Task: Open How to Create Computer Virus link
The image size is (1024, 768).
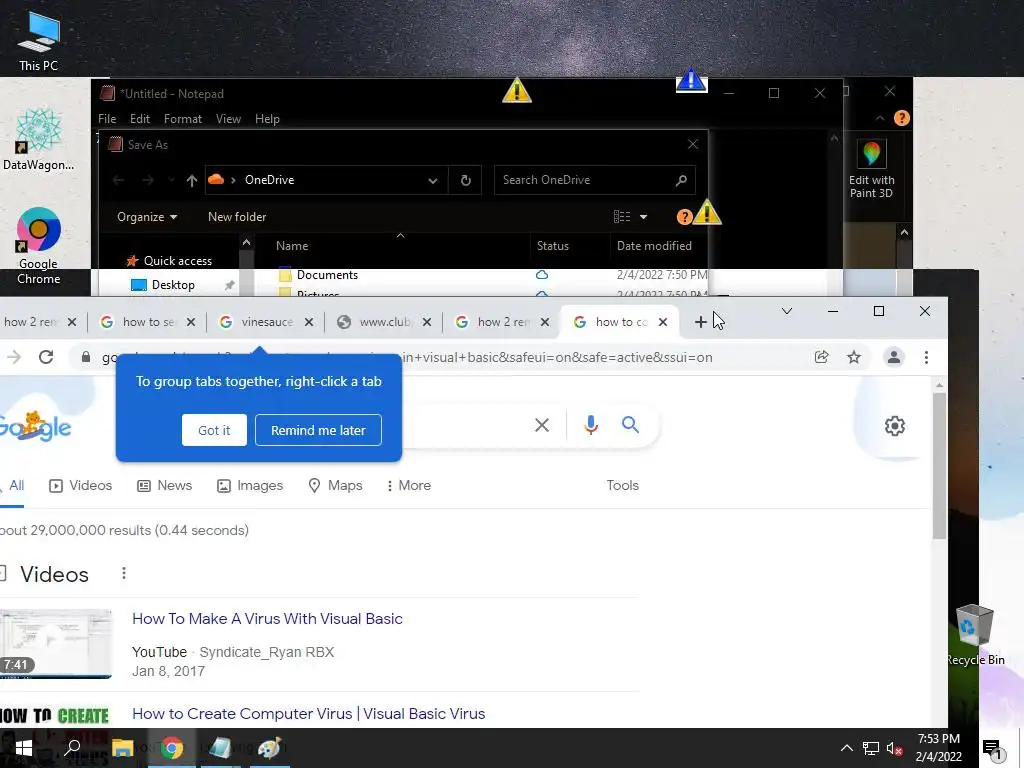Action: pyautogui.click(x=308, y=714)
